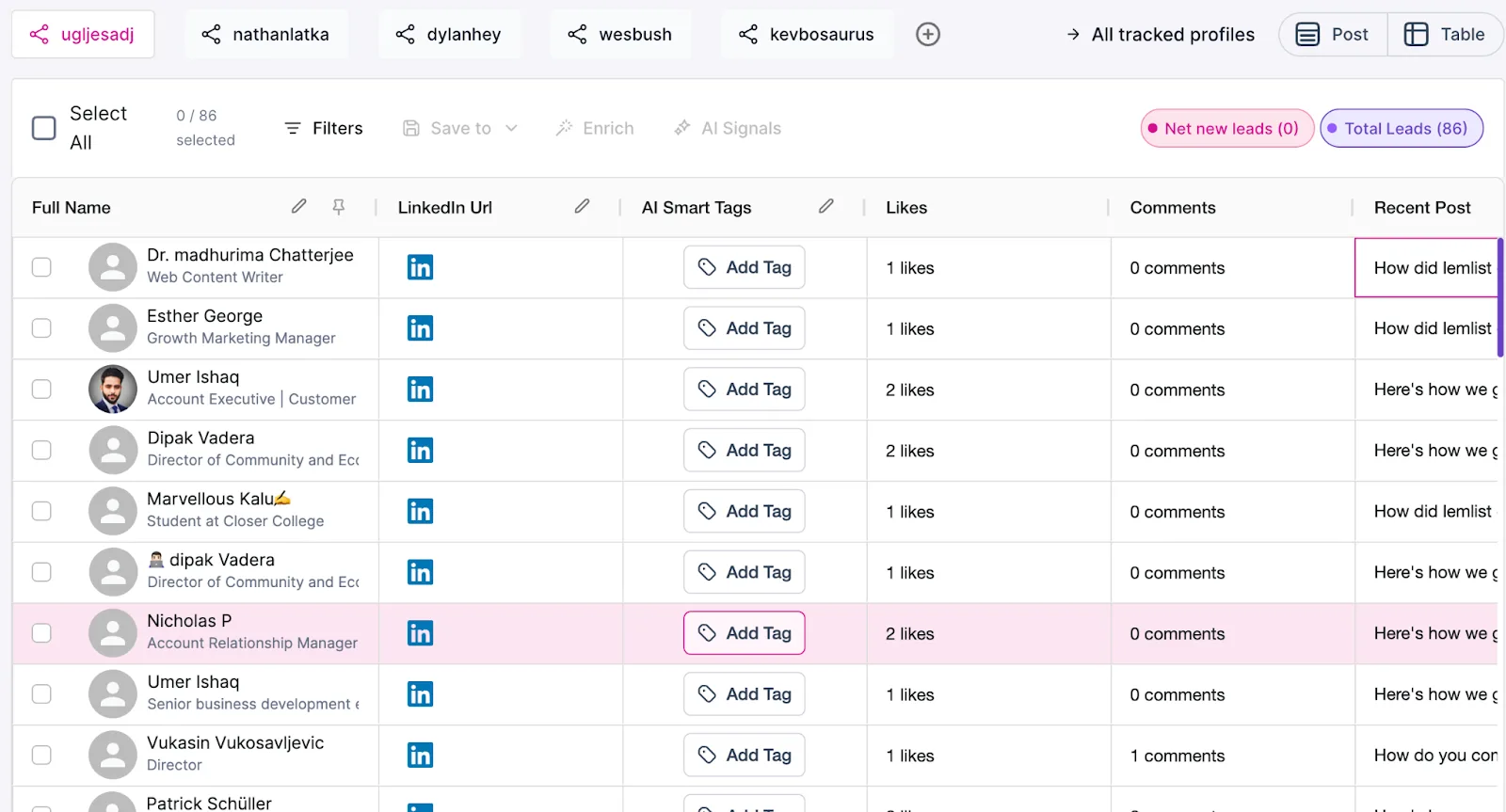1506x812 pixels.
Task: Switch to the nathanlatka profile tab
Action: 266,35
